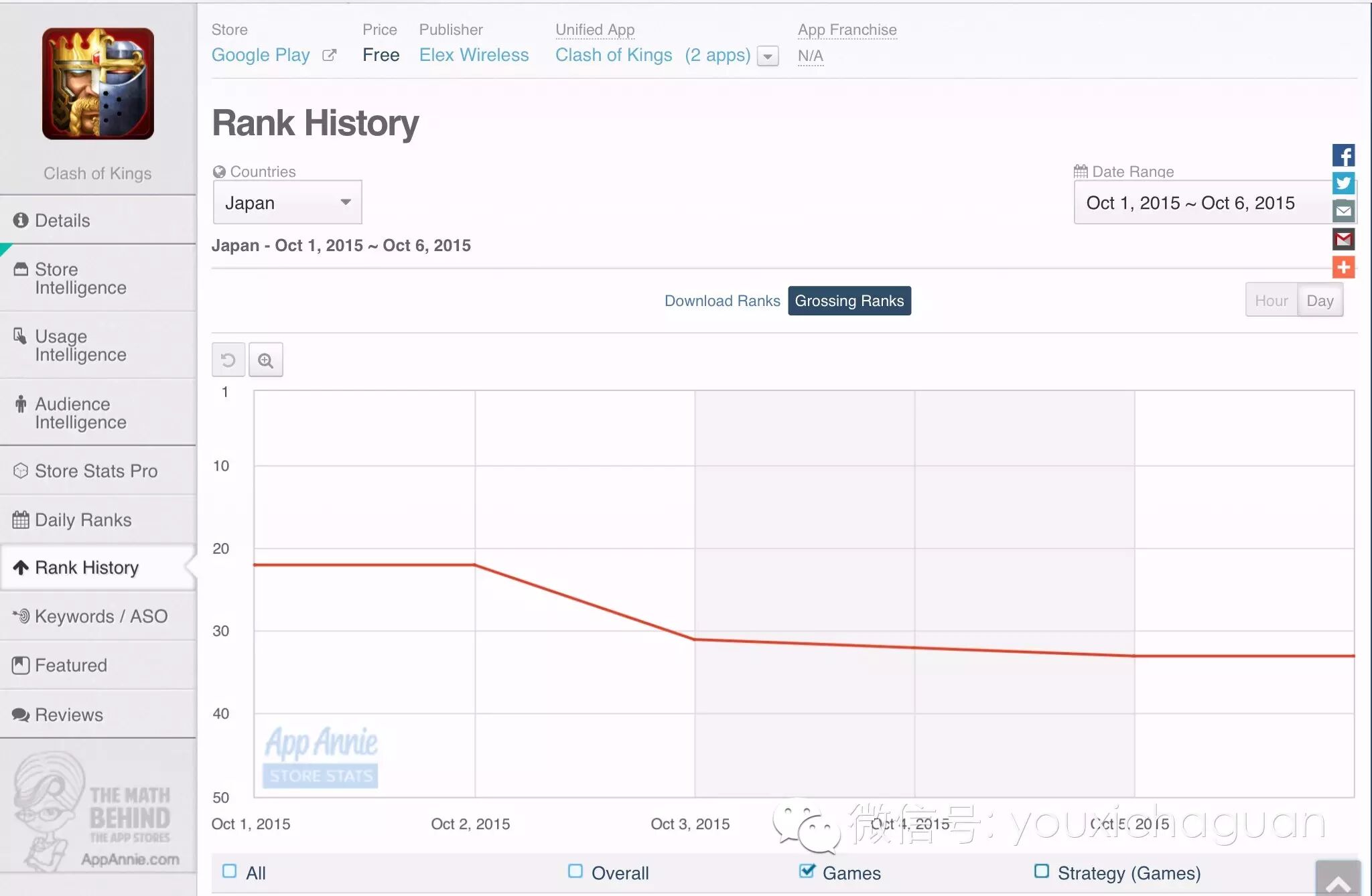Click the Gmail share icon
The height and width of the screenshot is (896, 1372).
[1343, 239]
